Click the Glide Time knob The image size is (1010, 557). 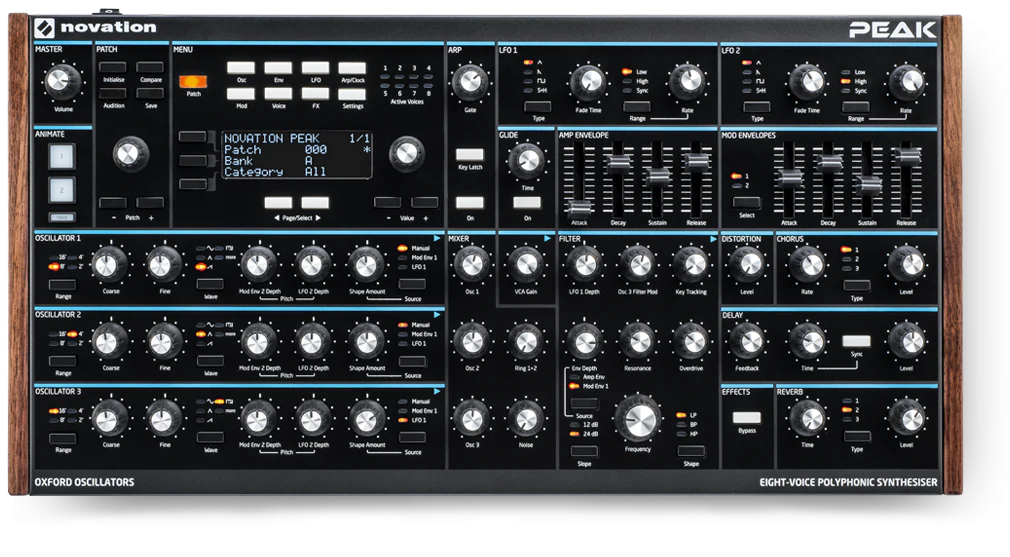(x=527, y=161)
